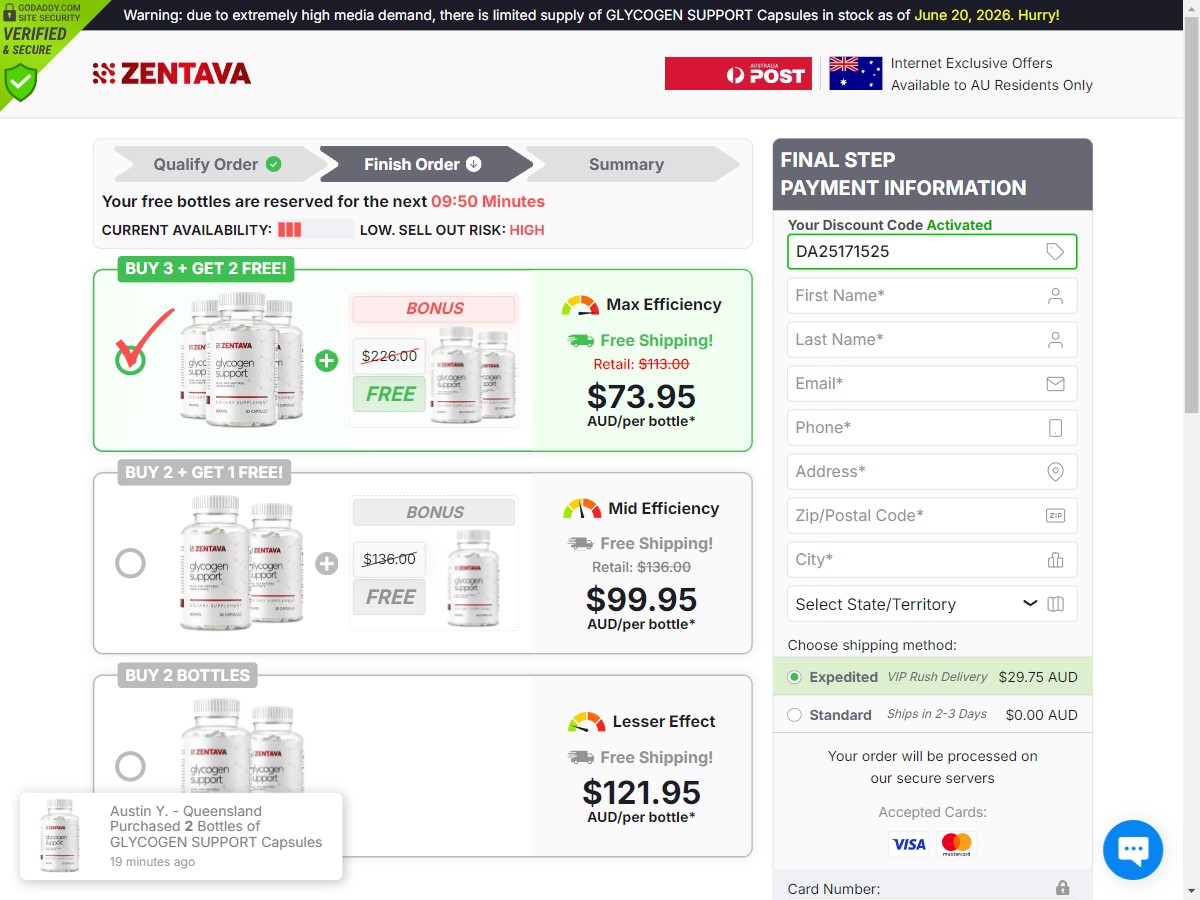The image size is (1200, 900).
Task: Click the June 20, 2026 warning date text
Action: click(x=961, y=15)
